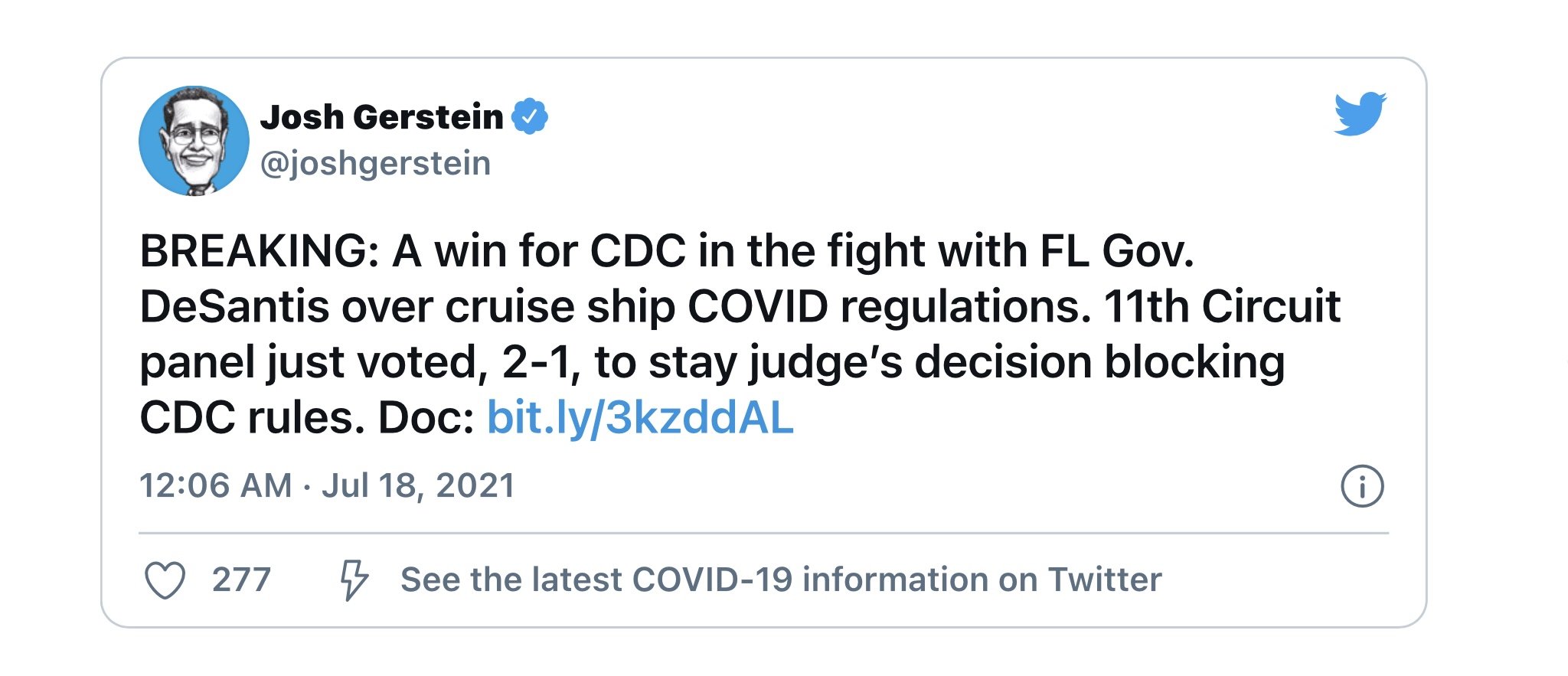Click the 11th Circuit phrase in tweet
The width and height of the screenshot is (1568, 676).
[x=1222, y=307]
